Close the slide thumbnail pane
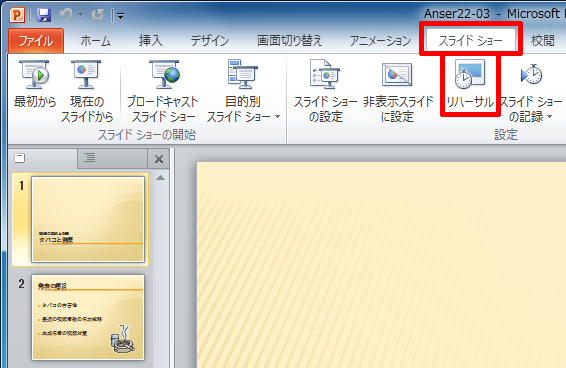Viewport: 566px width, 368px height. [159, 159]
